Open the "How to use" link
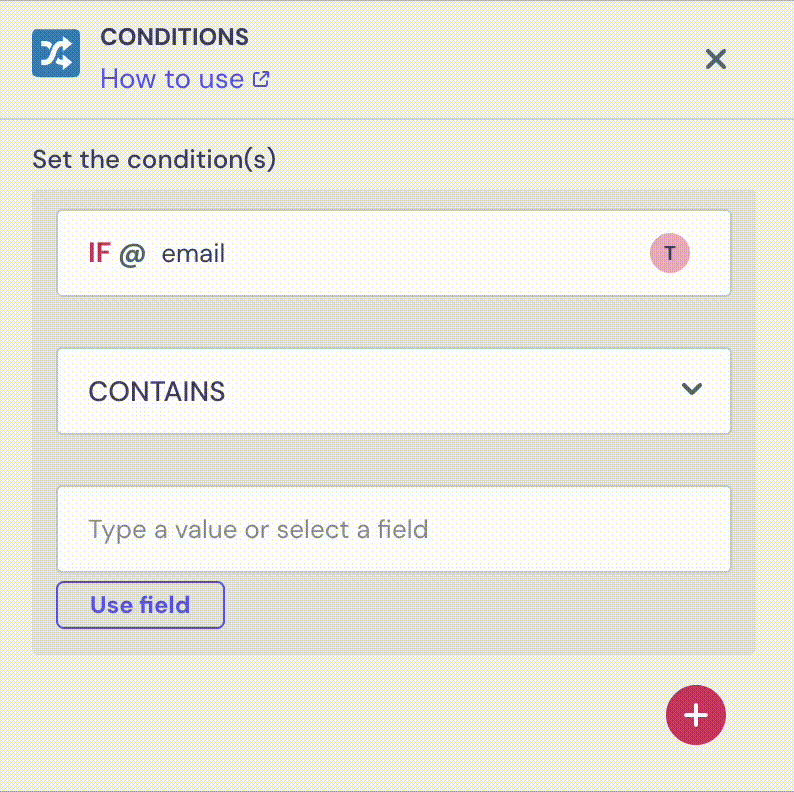 172,79
